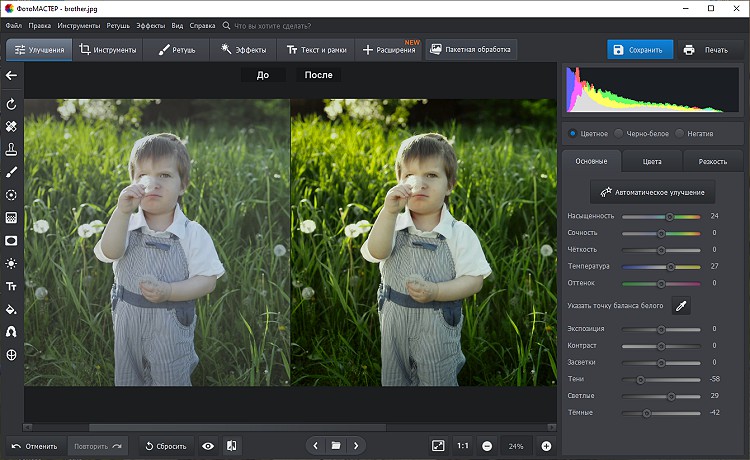
Task: Select the healing bandage tool
Action: coord(11,127)
